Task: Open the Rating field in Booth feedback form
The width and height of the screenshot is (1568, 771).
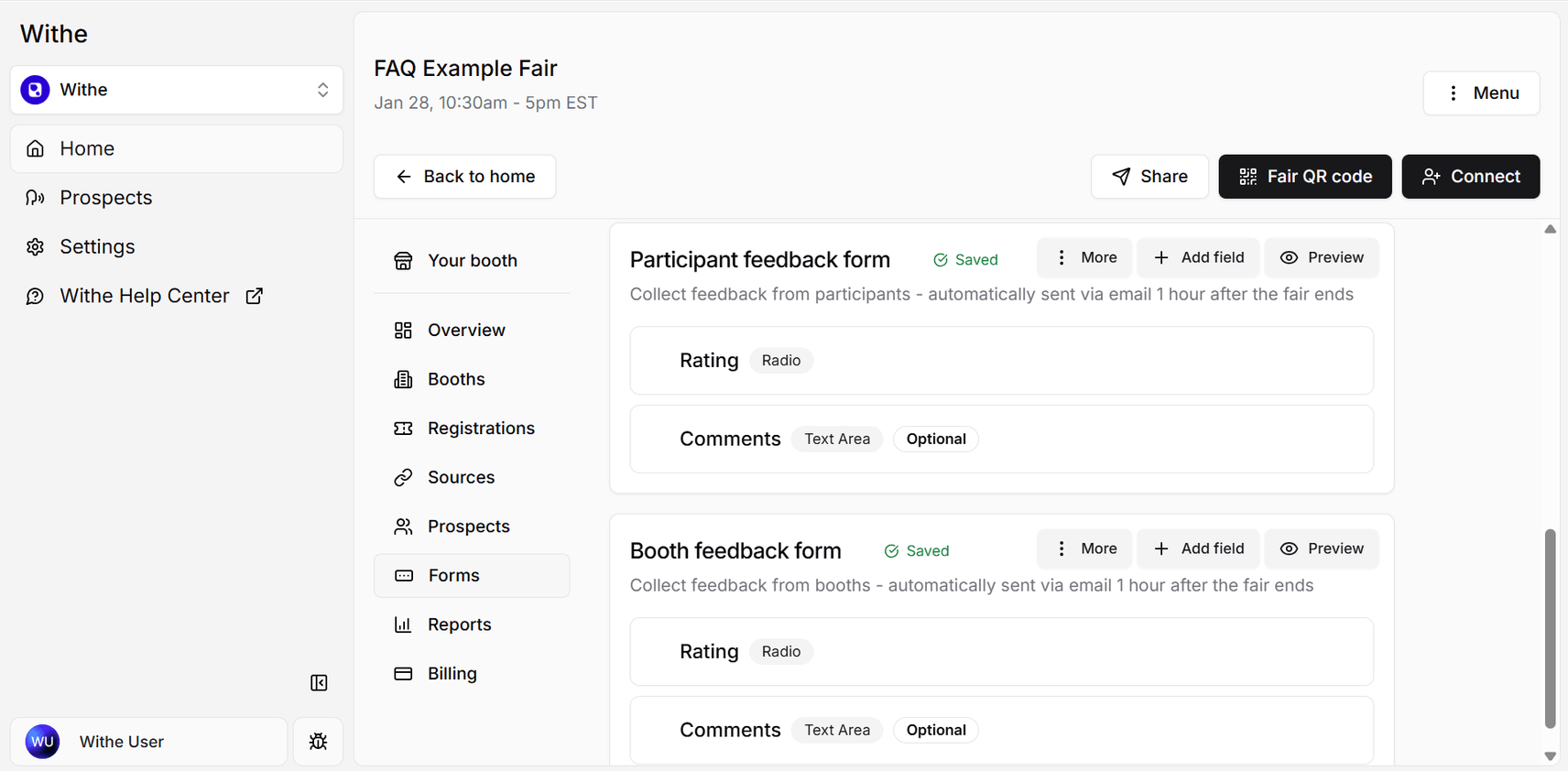Action: 1002,652
